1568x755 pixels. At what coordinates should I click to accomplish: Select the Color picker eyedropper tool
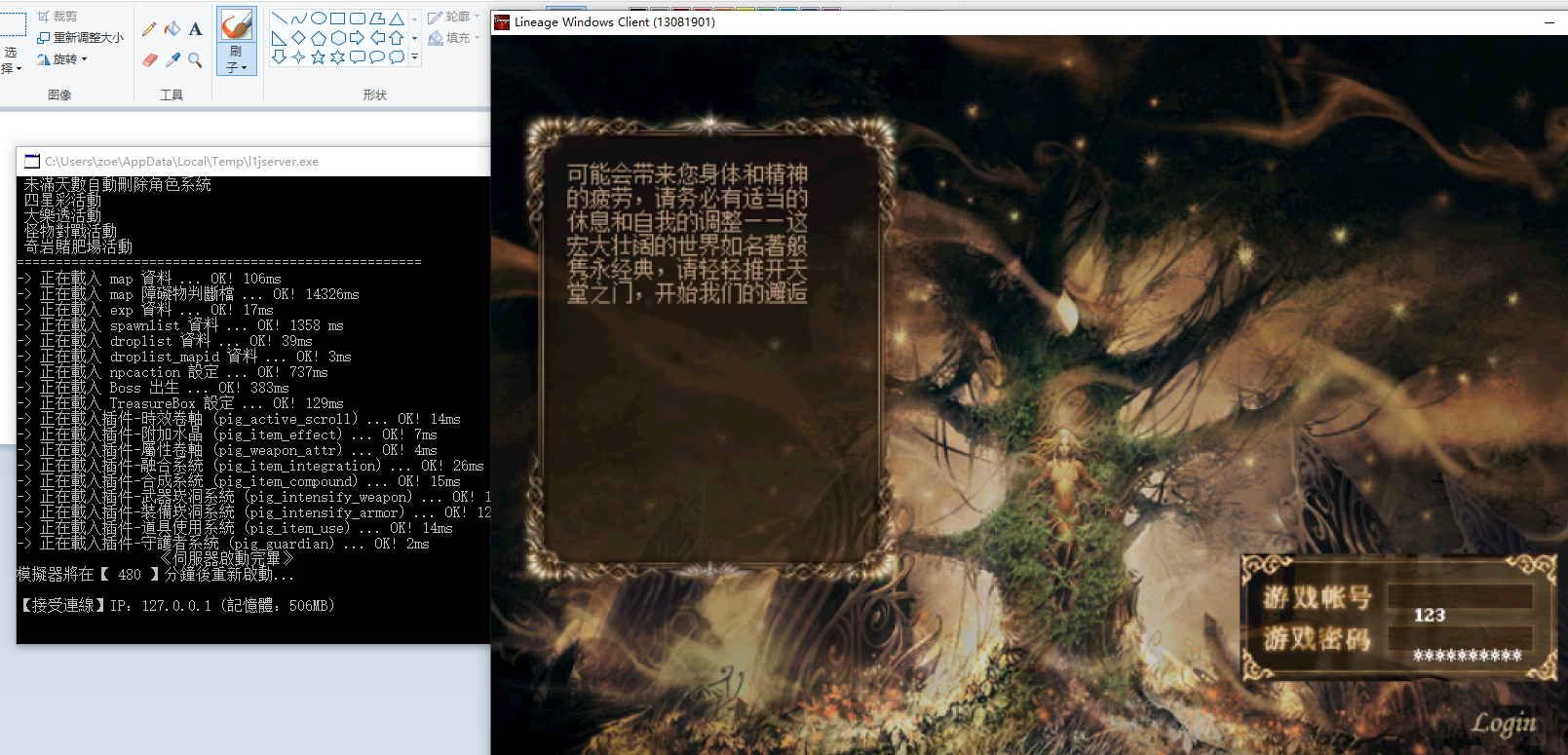(172, 60)
